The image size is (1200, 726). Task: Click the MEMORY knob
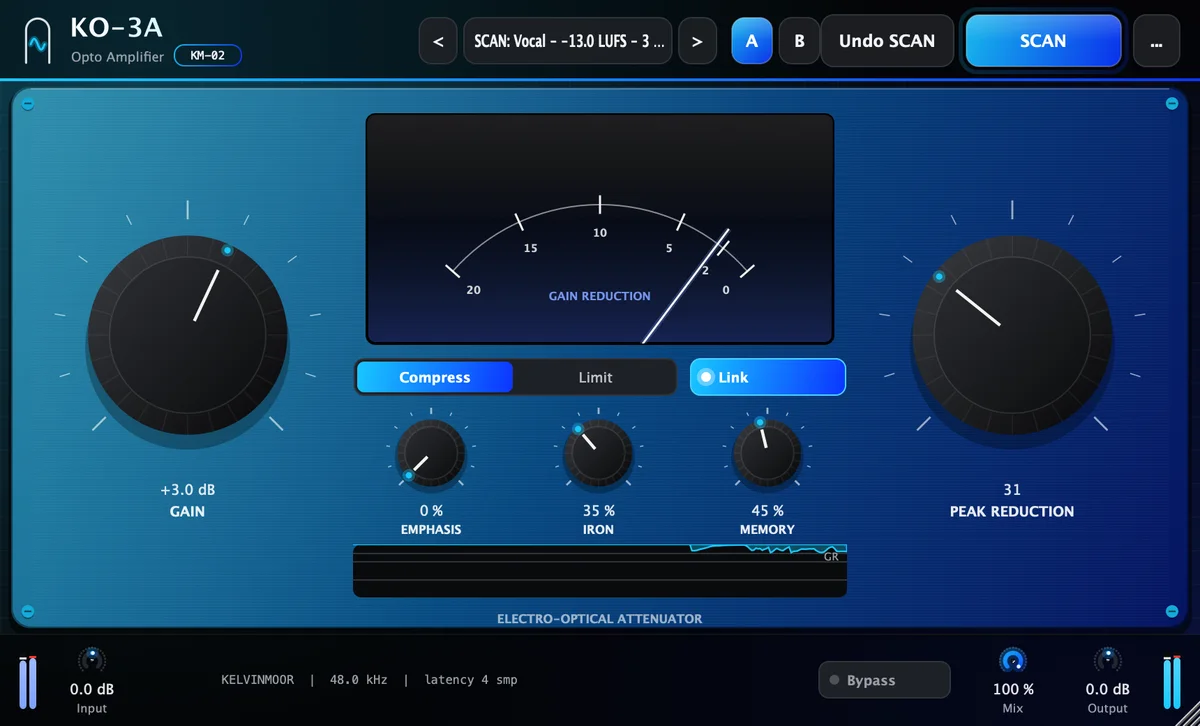tap(767, 453)
